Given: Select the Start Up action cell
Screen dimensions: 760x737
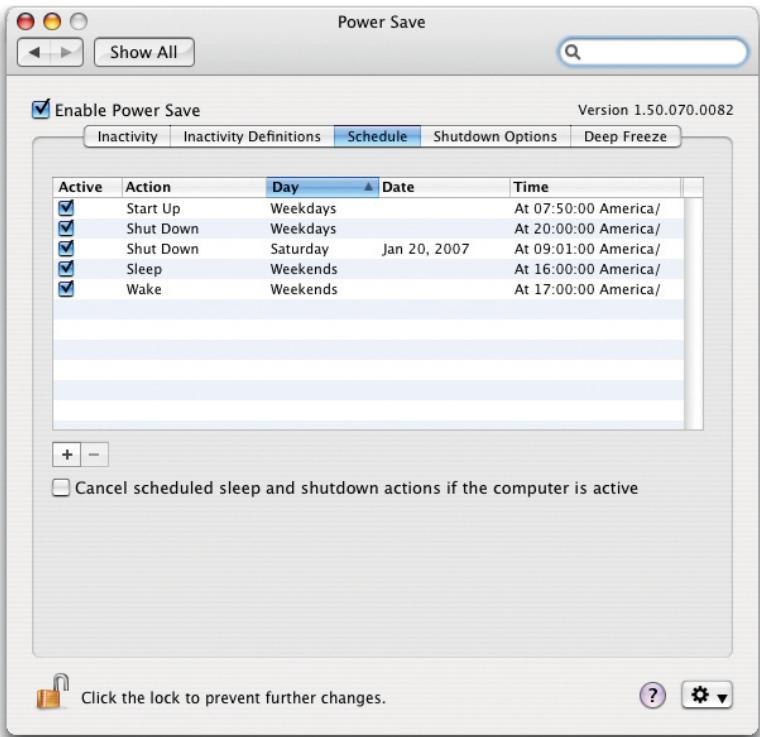Looking at the screenshot, I should point(153,208).
